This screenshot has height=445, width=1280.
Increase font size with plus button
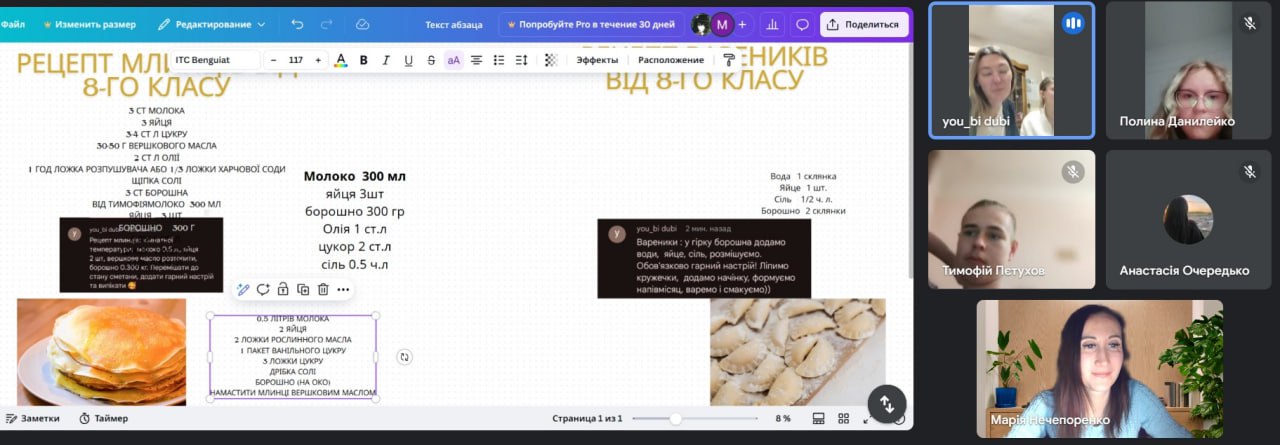pos(318,60)
